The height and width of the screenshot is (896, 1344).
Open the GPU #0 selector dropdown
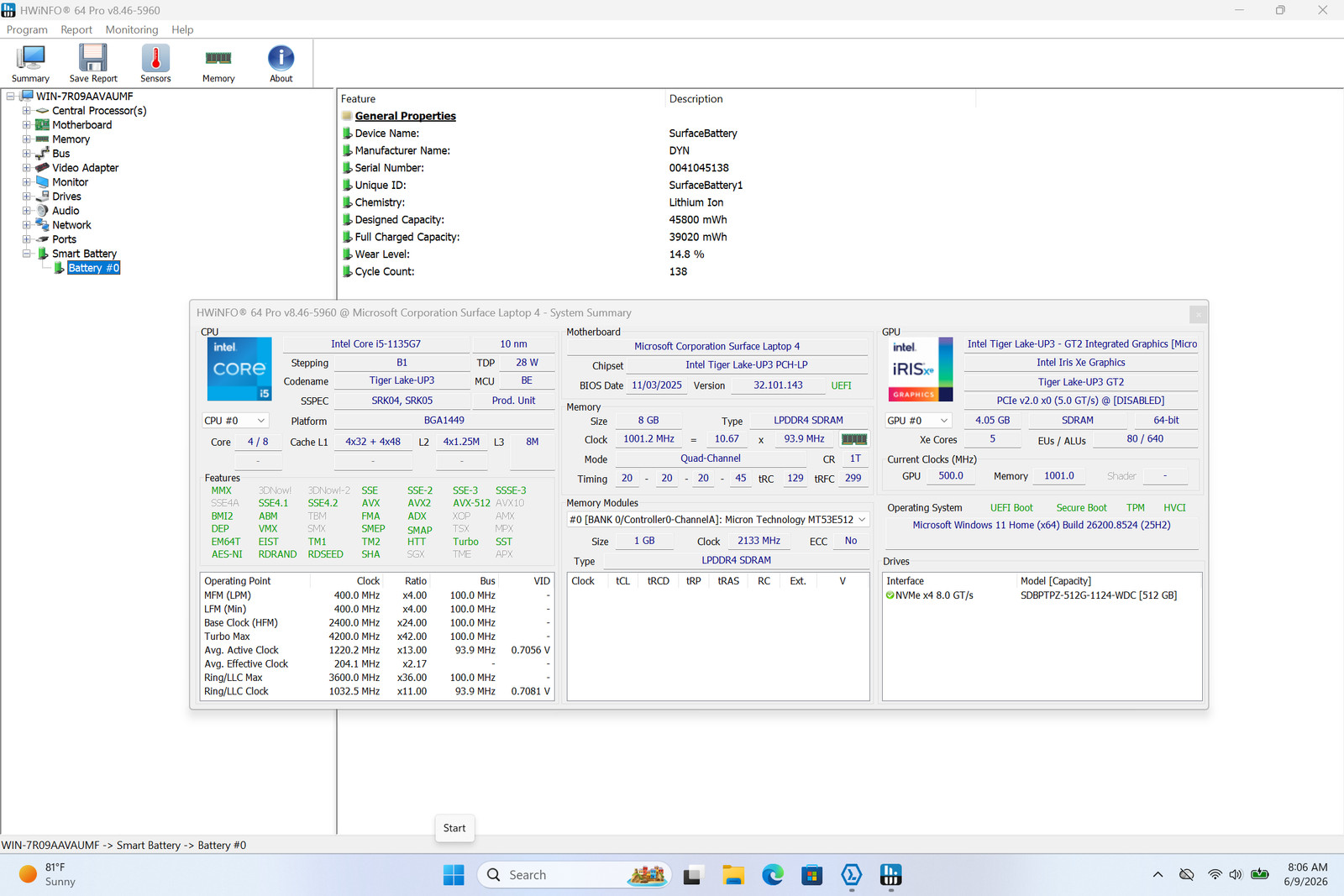pyautogui.click(x=918, y=421)
